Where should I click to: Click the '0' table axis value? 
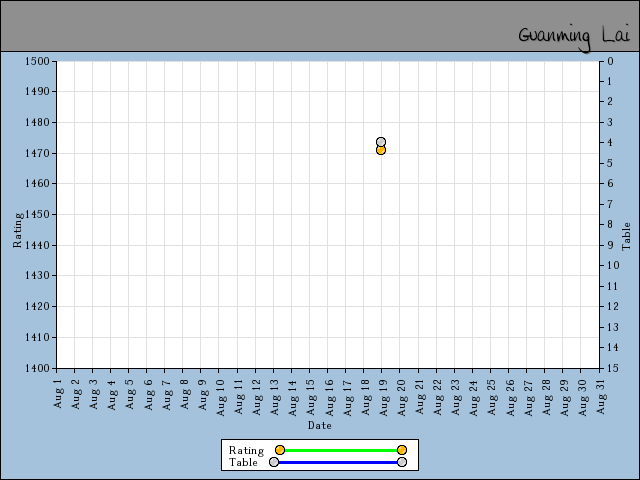610,61
